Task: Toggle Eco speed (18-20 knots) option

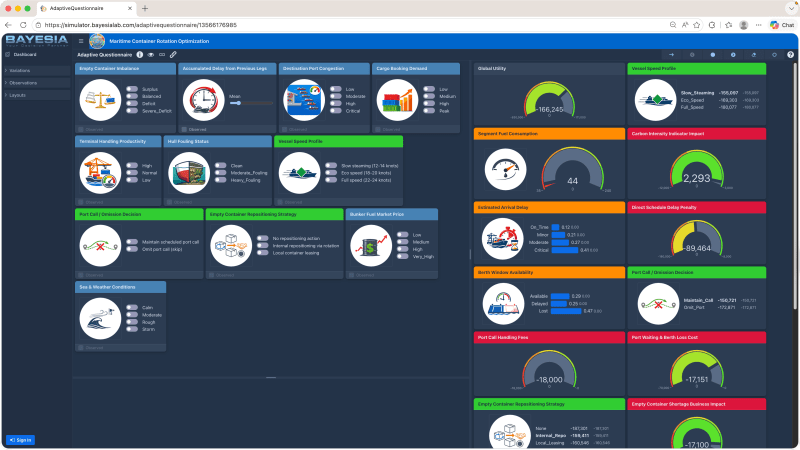Action: coord(331,173)
